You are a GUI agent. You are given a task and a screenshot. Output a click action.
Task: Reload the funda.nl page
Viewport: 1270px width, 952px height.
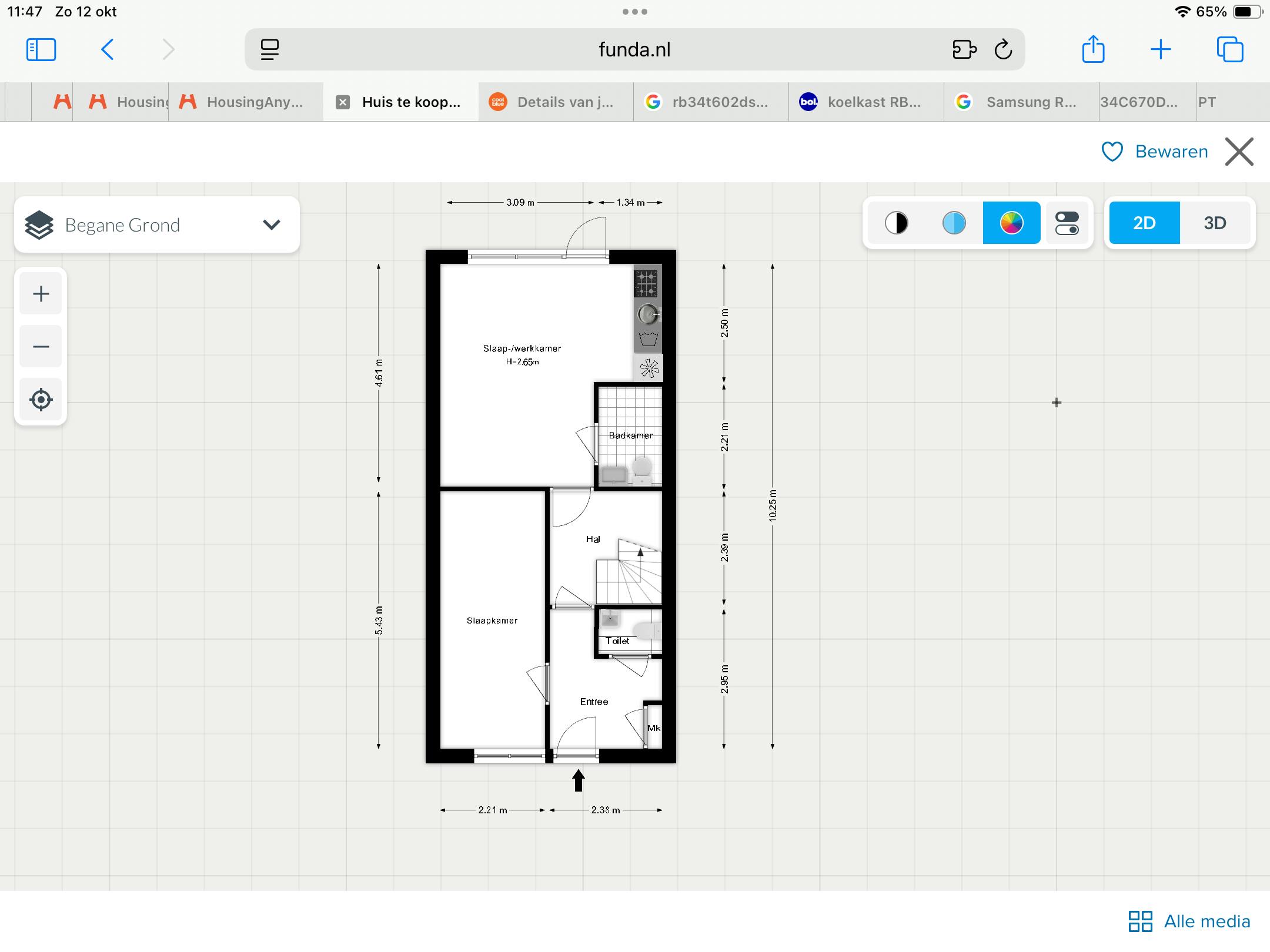click(1004, 50)
